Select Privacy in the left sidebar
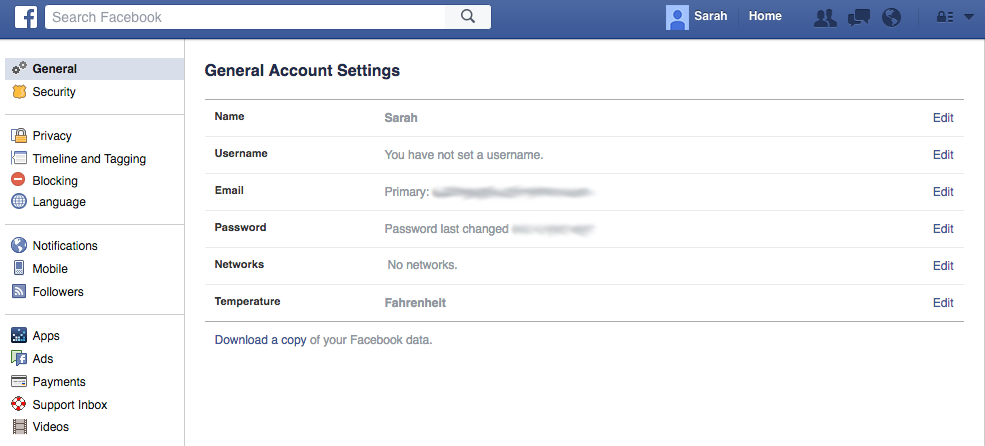The height and width of the screenshot is (446, 985). coord(52,136)
